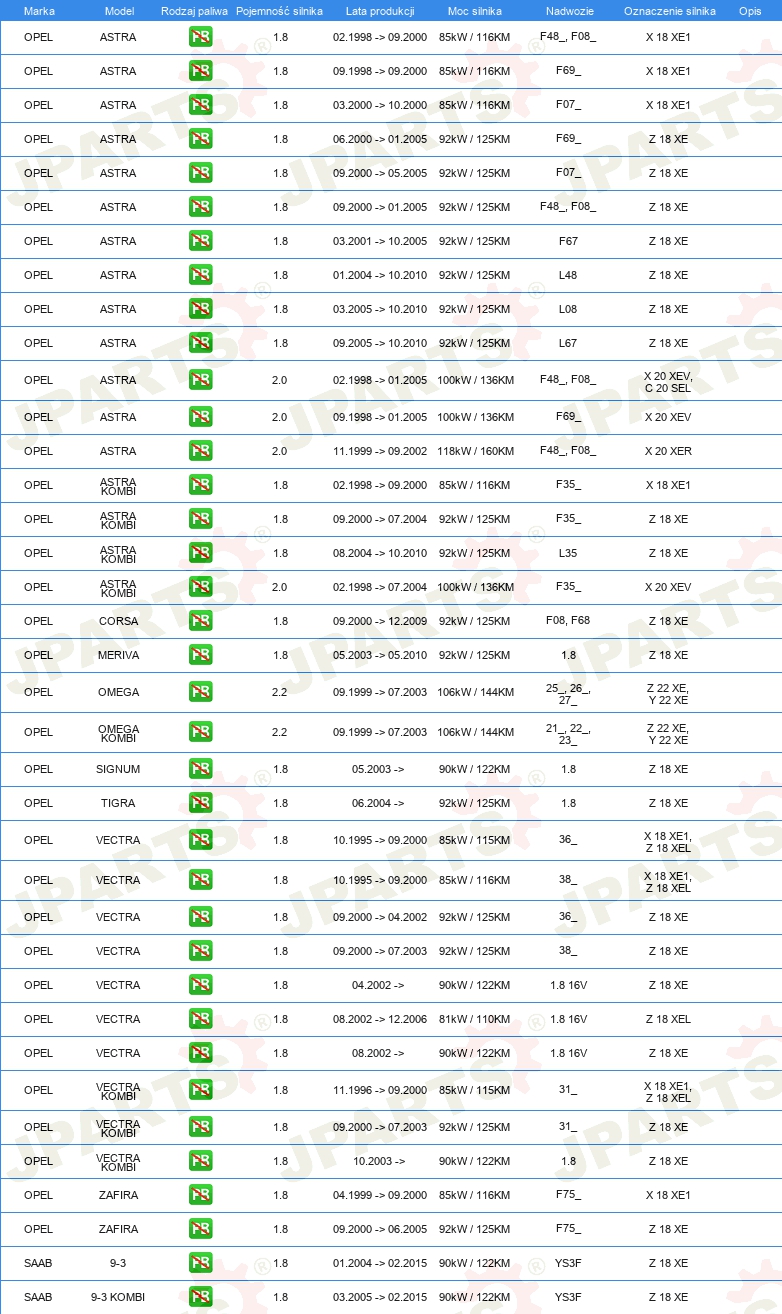
Task: Click the engine code Z 18 XEL in the 81kW row
Action: (x=668, y=1019)
